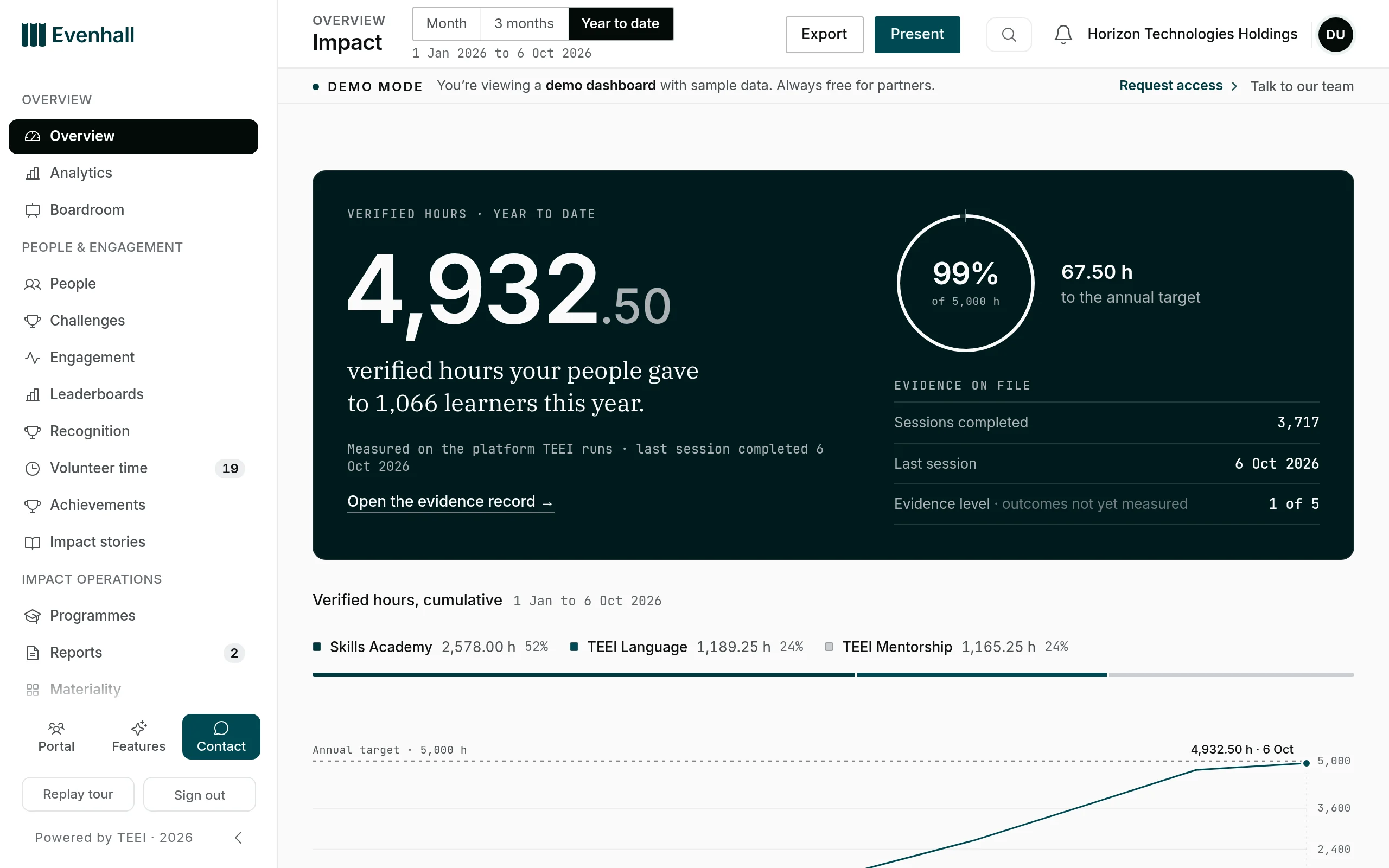Toggle TEEI Mentorship series legend
Viewport: 1389px width, 868px height.
click(x=946, y=647)
